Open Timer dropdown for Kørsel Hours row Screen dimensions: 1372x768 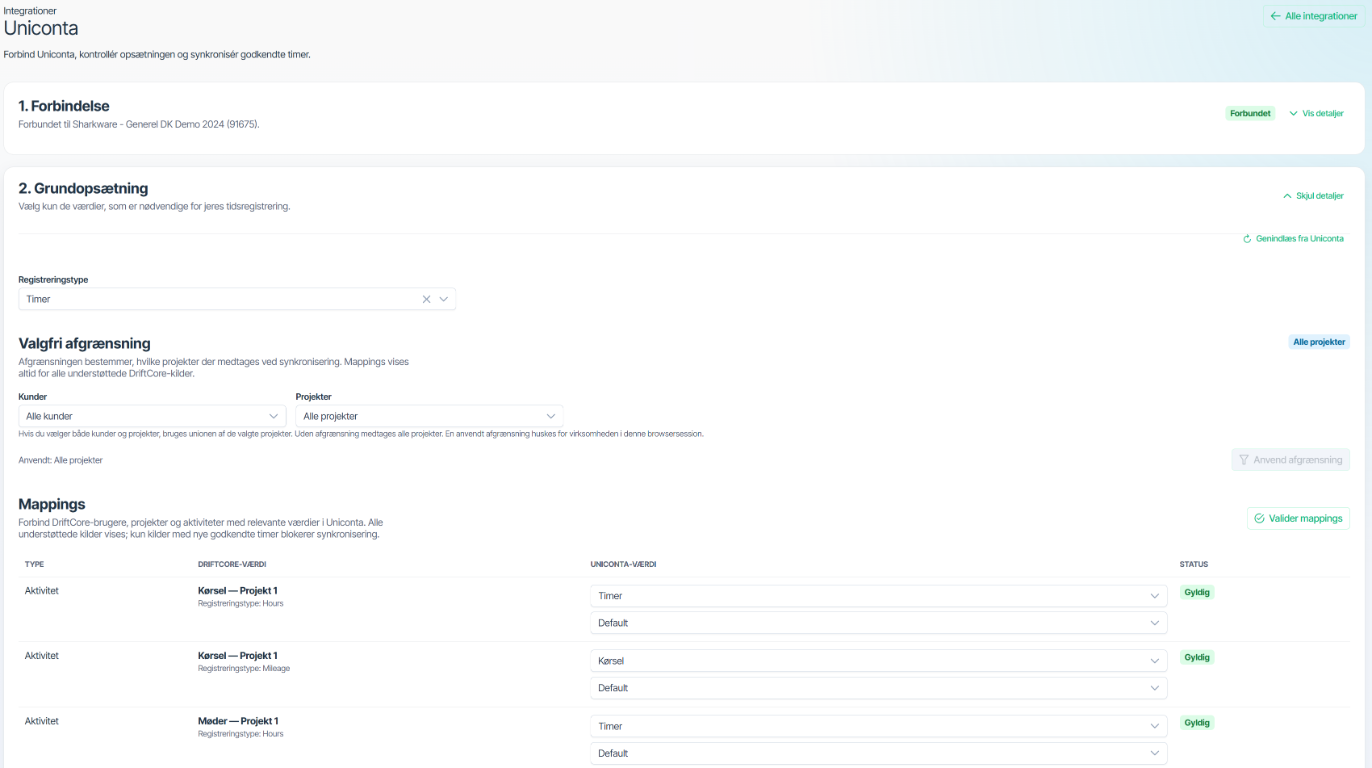click(x=878, y=596)
